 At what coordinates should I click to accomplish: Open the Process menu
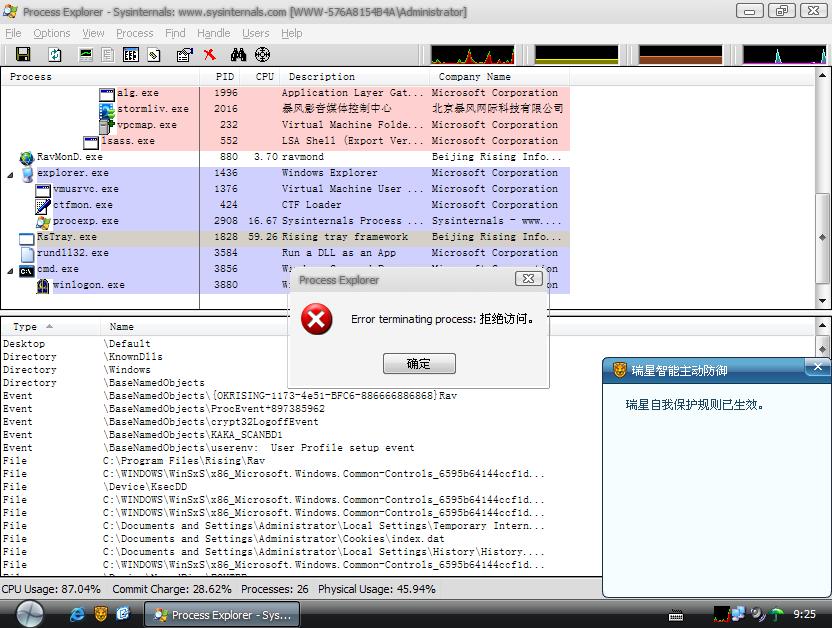click(x=135, y=33)
